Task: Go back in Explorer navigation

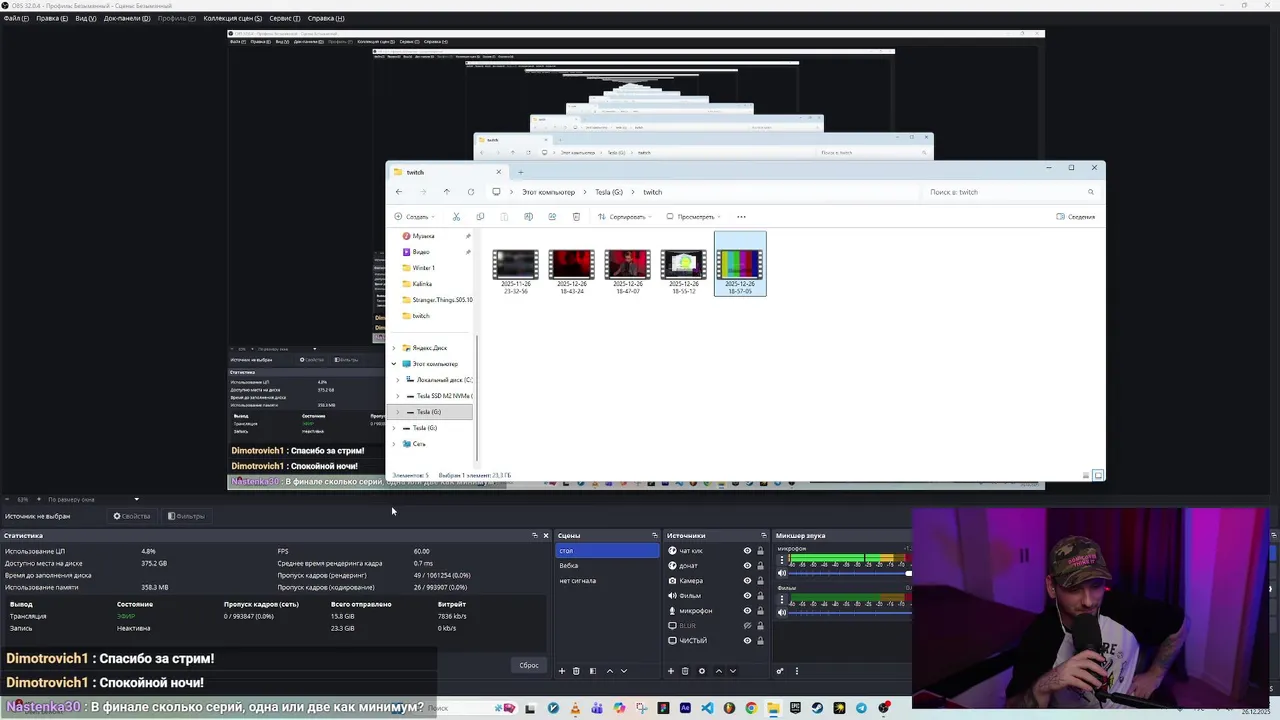Action: pos(399,192)
